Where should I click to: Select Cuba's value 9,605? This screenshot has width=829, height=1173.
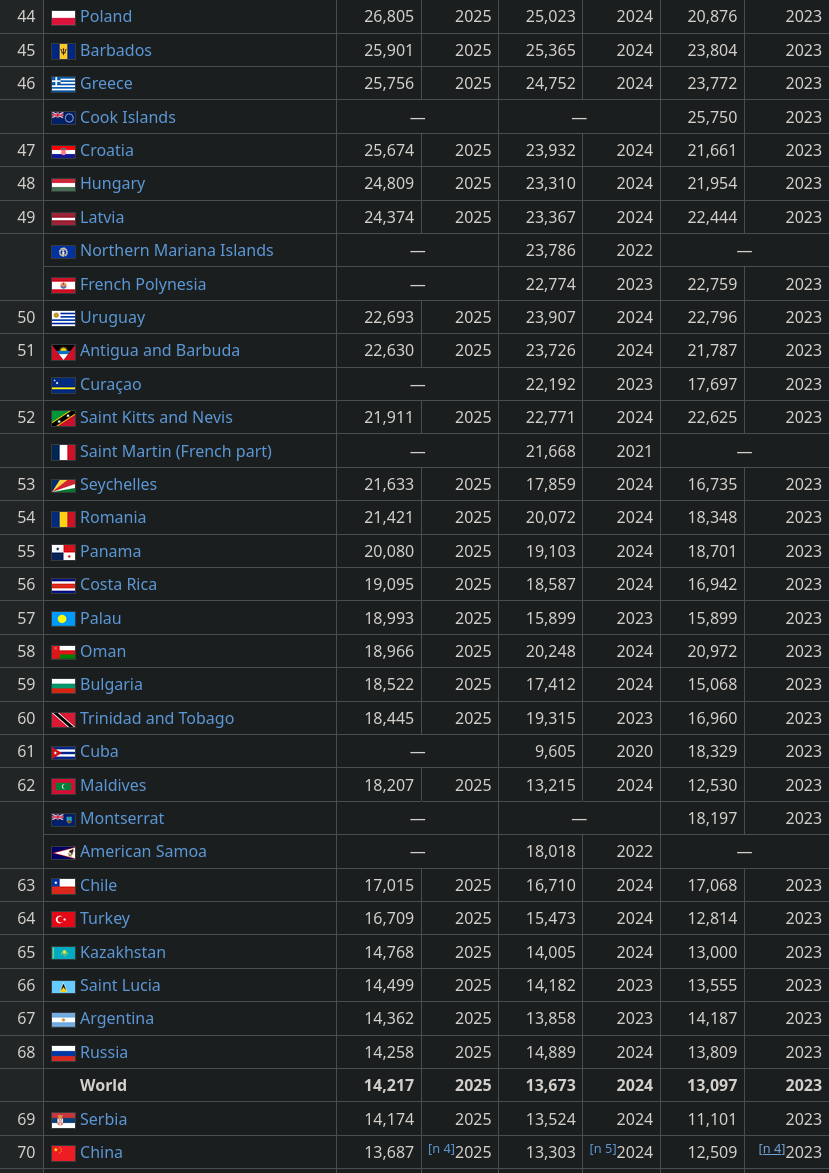click(555, 752)
